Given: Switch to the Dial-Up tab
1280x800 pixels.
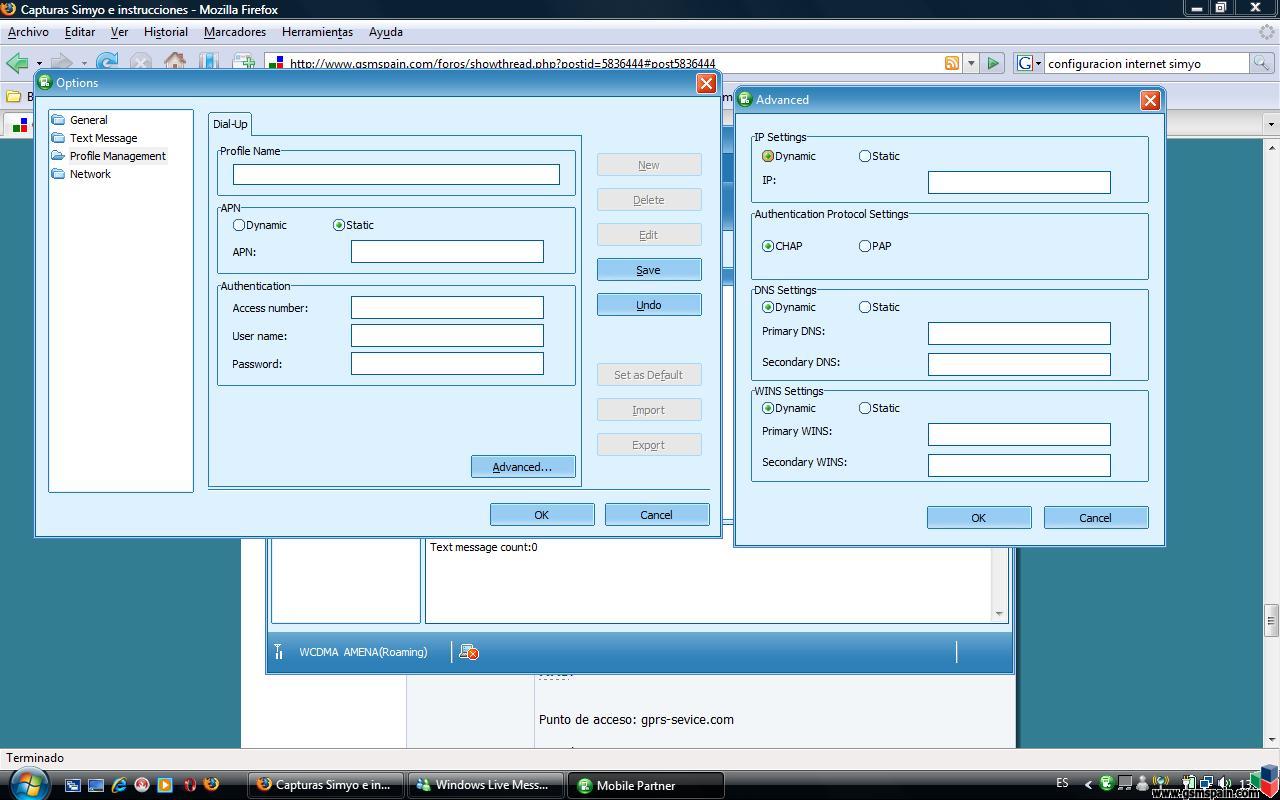Looking at the screenshot, I should [x=230, y=124].
